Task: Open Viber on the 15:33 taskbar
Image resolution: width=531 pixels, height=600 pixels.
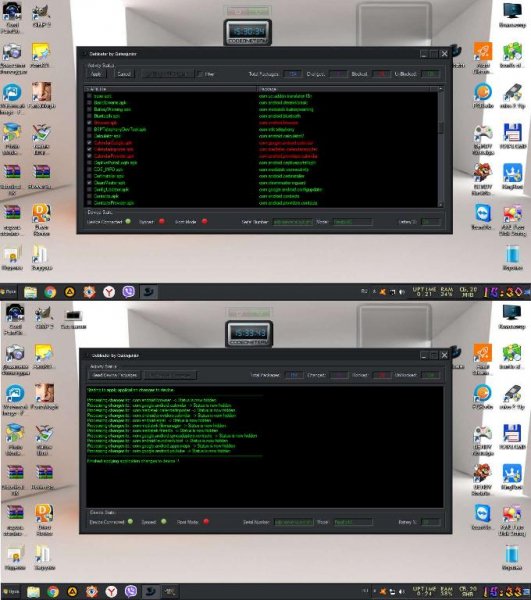Action: tap(131, 592)
